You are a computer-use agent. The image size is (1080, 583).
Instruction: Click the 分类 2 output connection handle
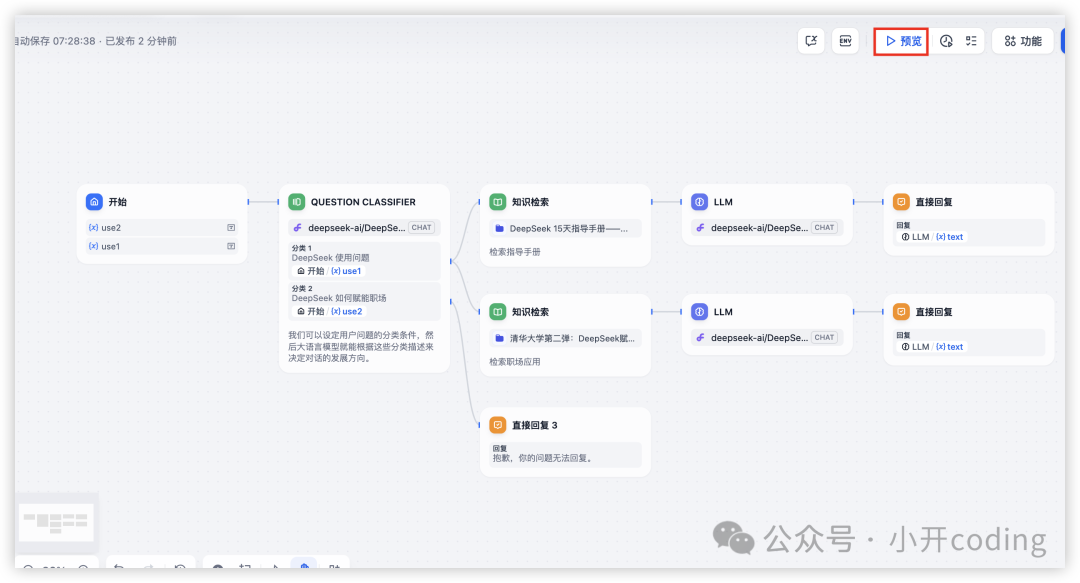click(450, 301)
